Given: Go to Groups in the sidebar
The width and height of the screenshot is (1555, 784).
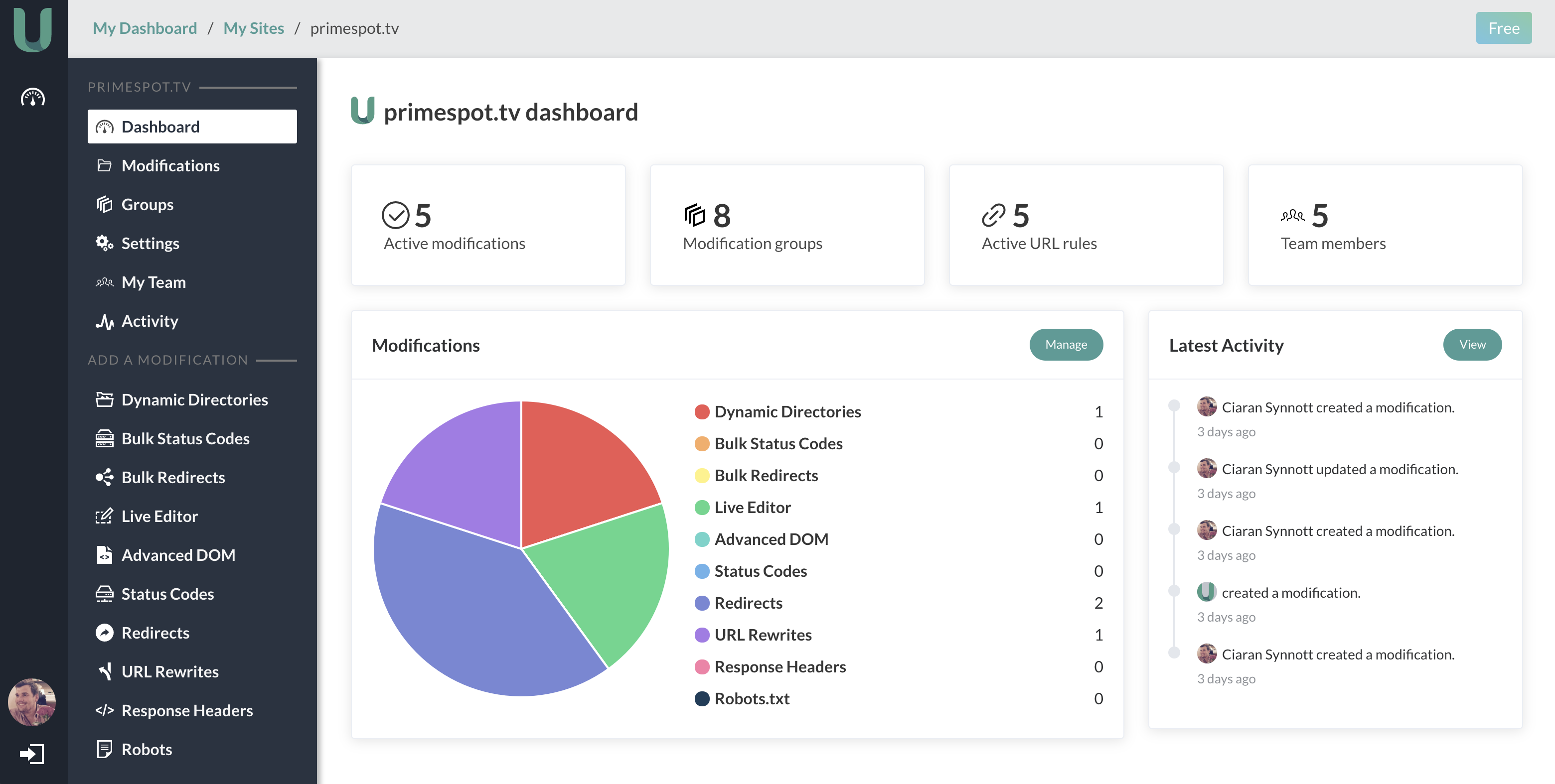Looking at the screenshot, I should point(192,204).
